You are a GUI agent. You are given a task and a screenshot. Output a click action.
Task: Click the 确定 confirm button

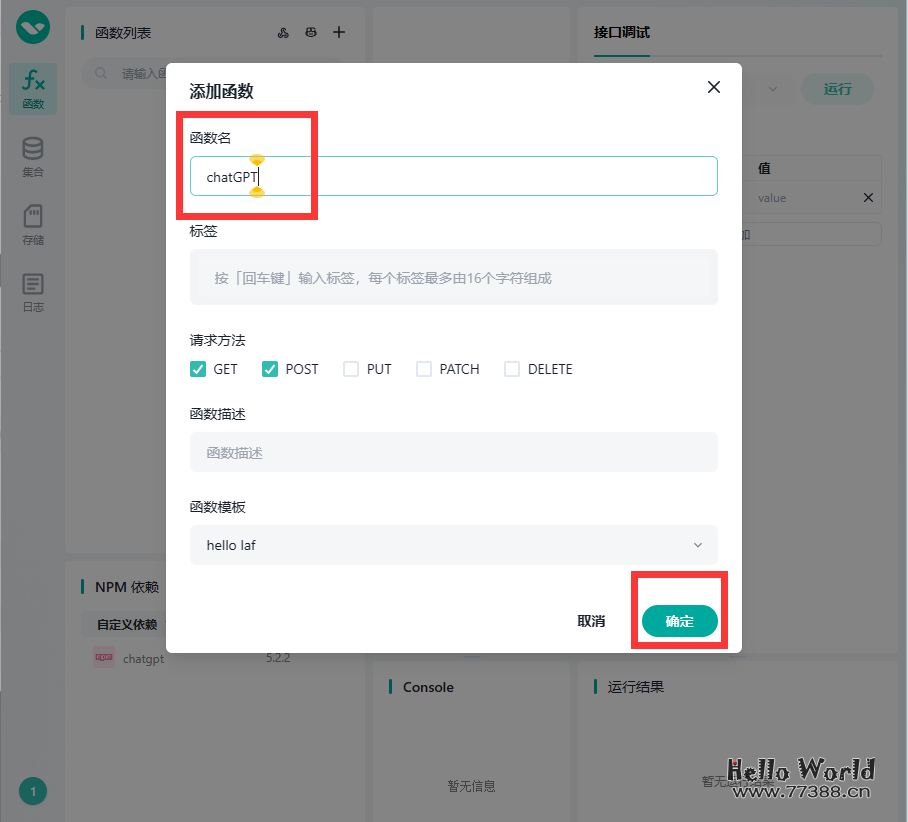(679, 621)
